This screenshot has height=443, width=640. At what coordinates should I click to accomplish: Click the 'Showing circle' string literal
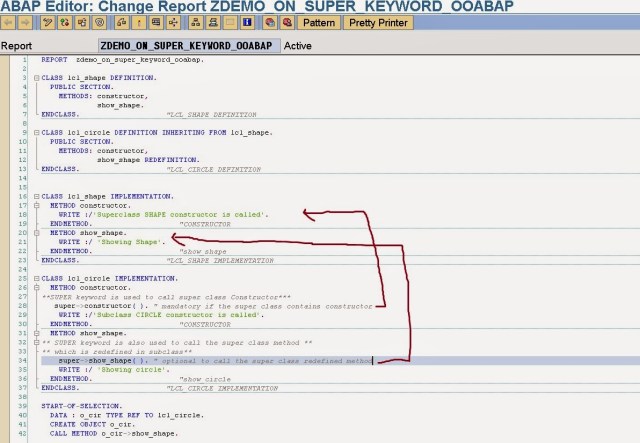tap(131, 370)
